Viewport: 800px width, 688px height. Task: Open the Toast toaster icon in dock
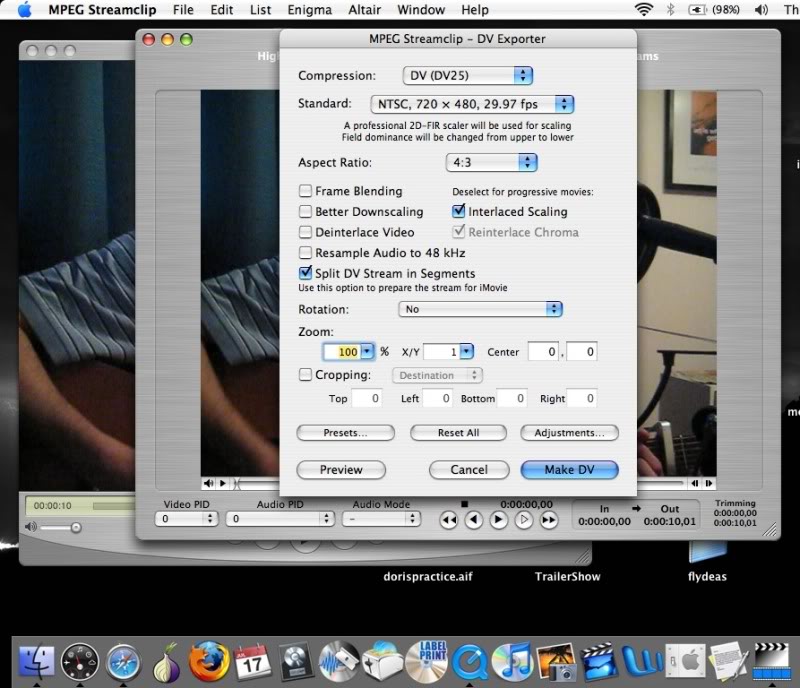coord(382,662)
